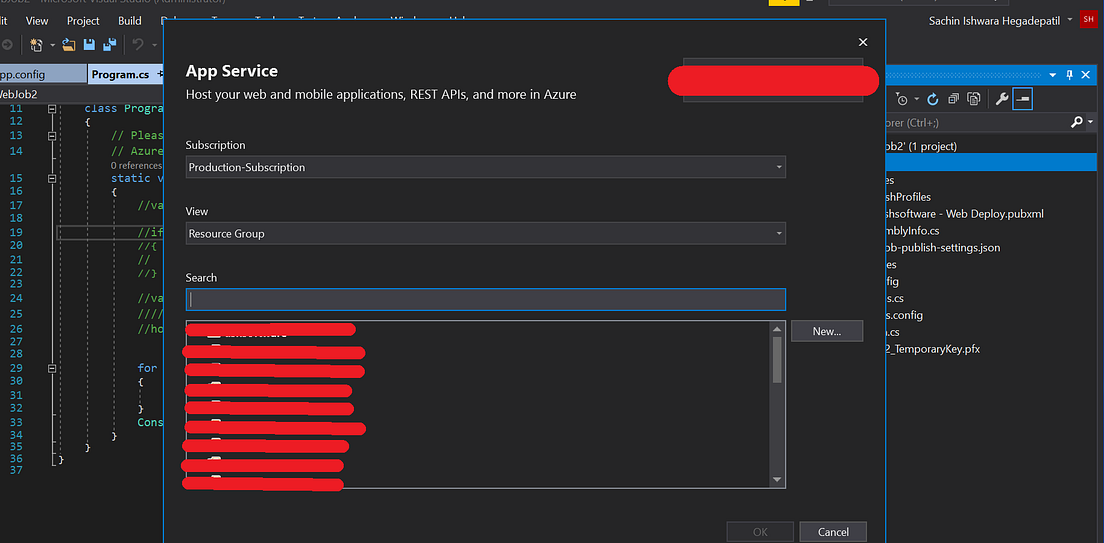The height and width of the screenshot is (543, 1104).
Task: Open the Solution Explorer search options dropdown
Action: (1091, 123)
